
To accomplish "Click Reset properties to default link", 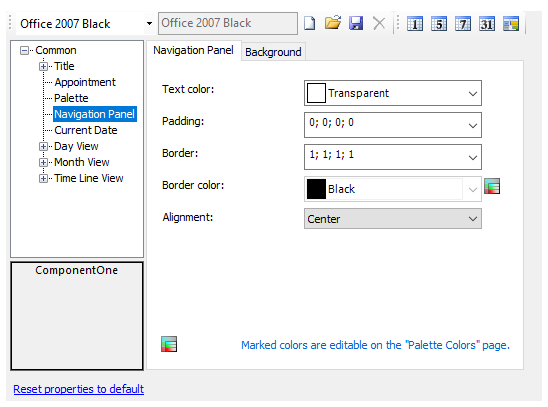I will coord(79,389).
